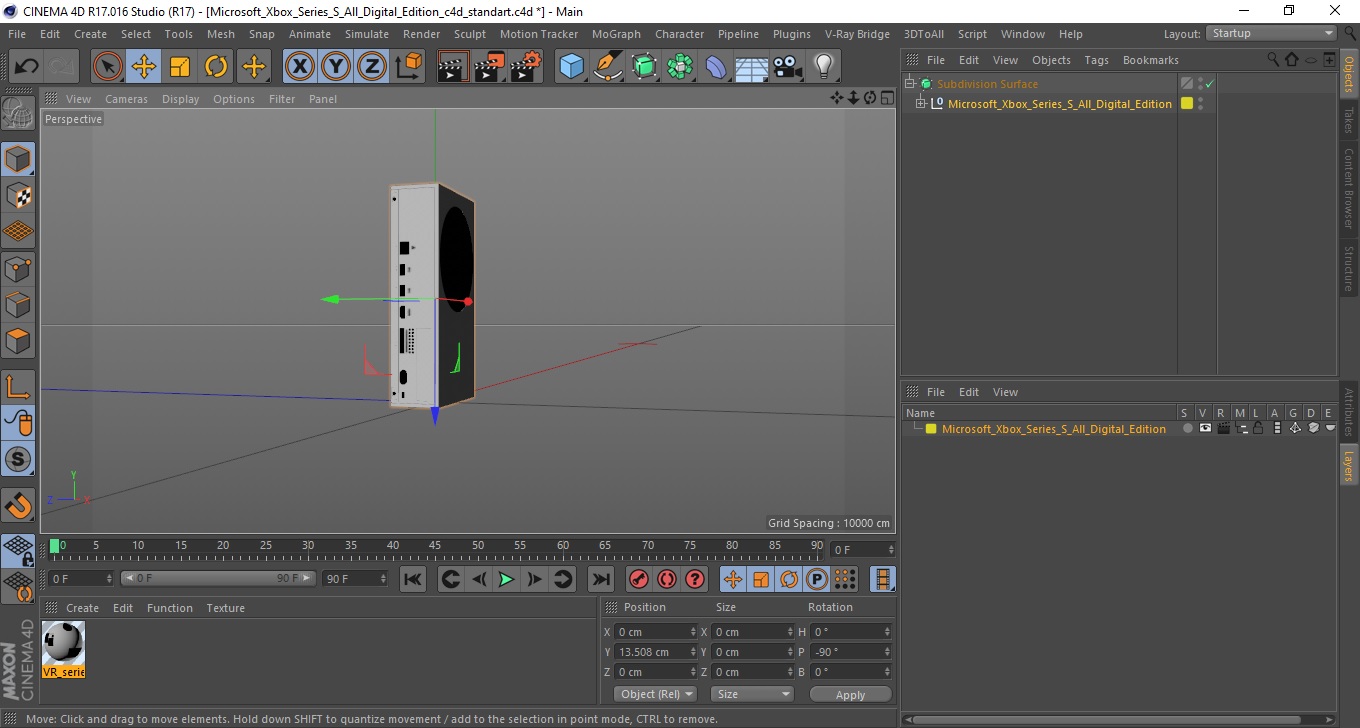Render to Picture Viewer
The image size is (1360, 728).
coord(489,67)
